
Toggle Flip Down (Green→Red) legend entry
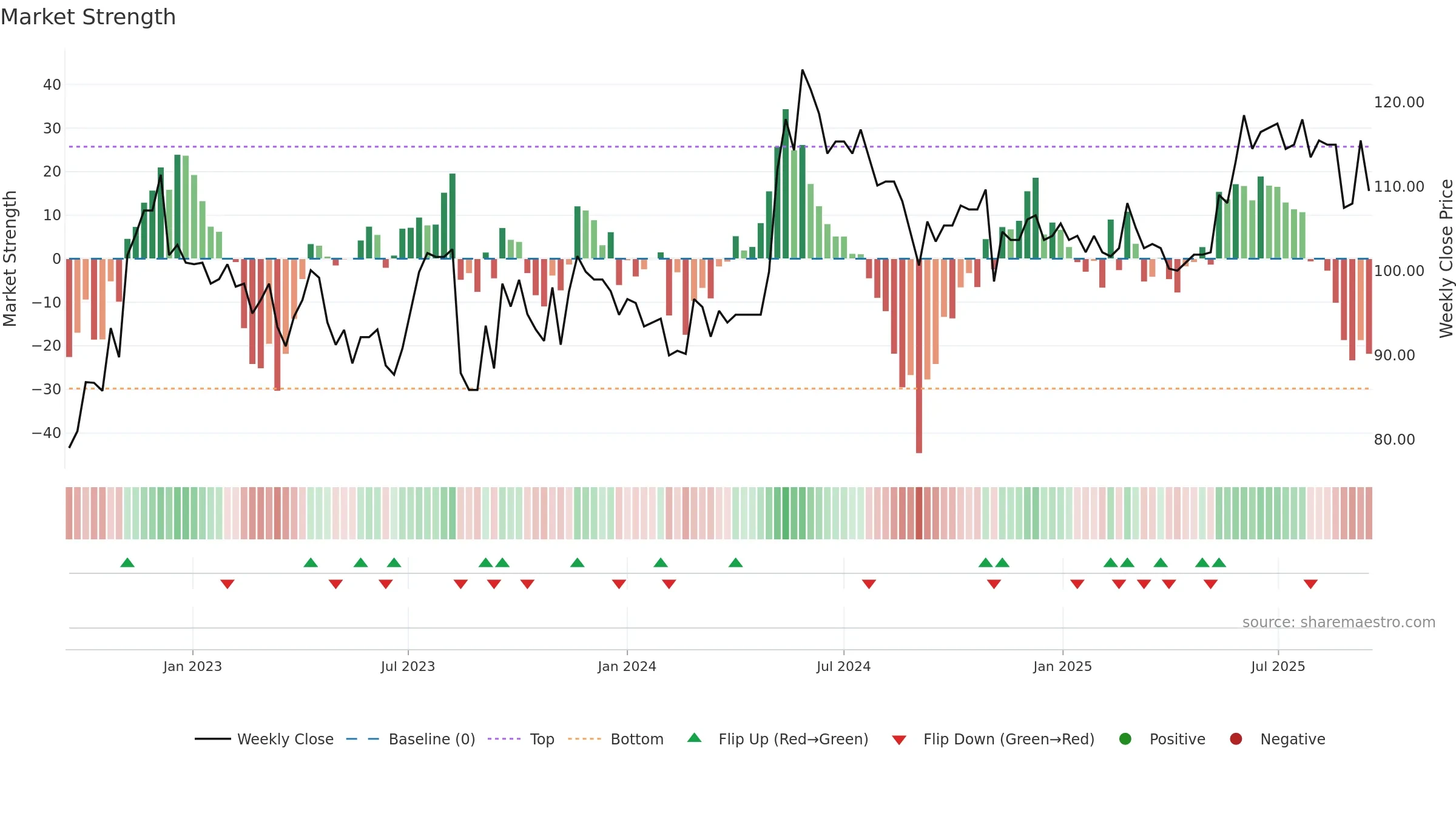993,739
